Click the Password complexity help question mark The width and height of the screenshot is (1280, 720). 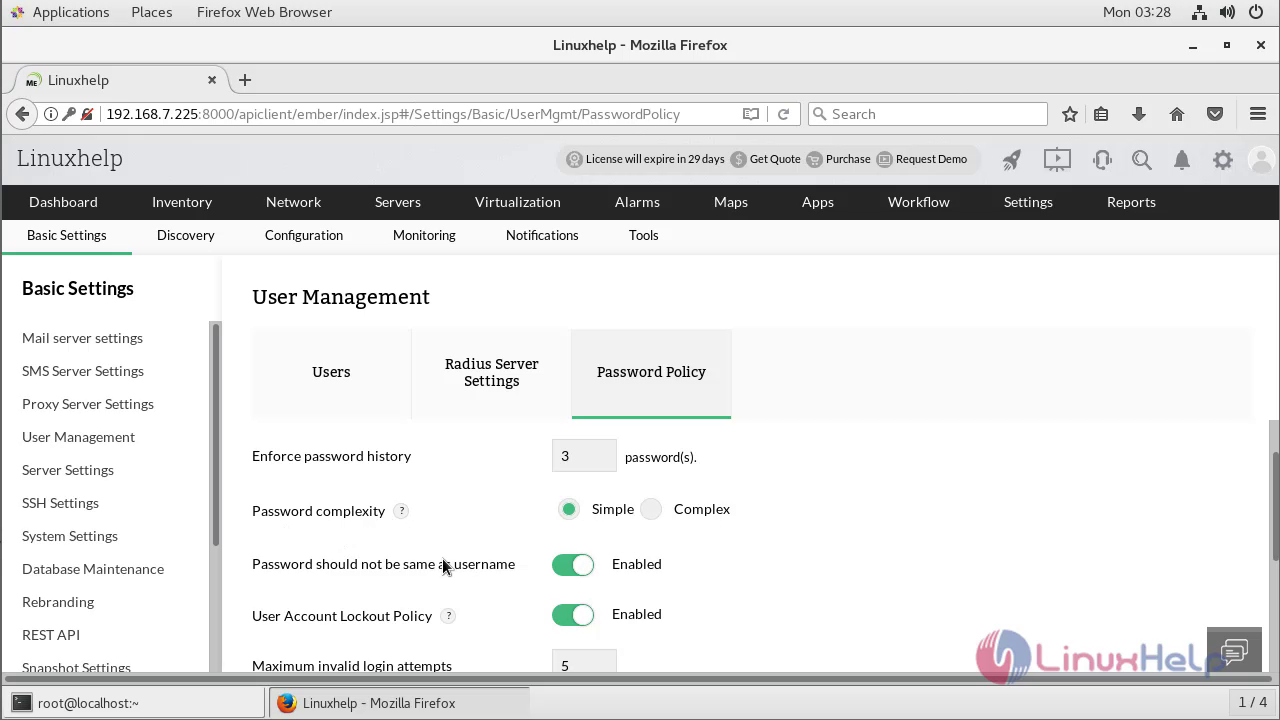tap(401, 510)
